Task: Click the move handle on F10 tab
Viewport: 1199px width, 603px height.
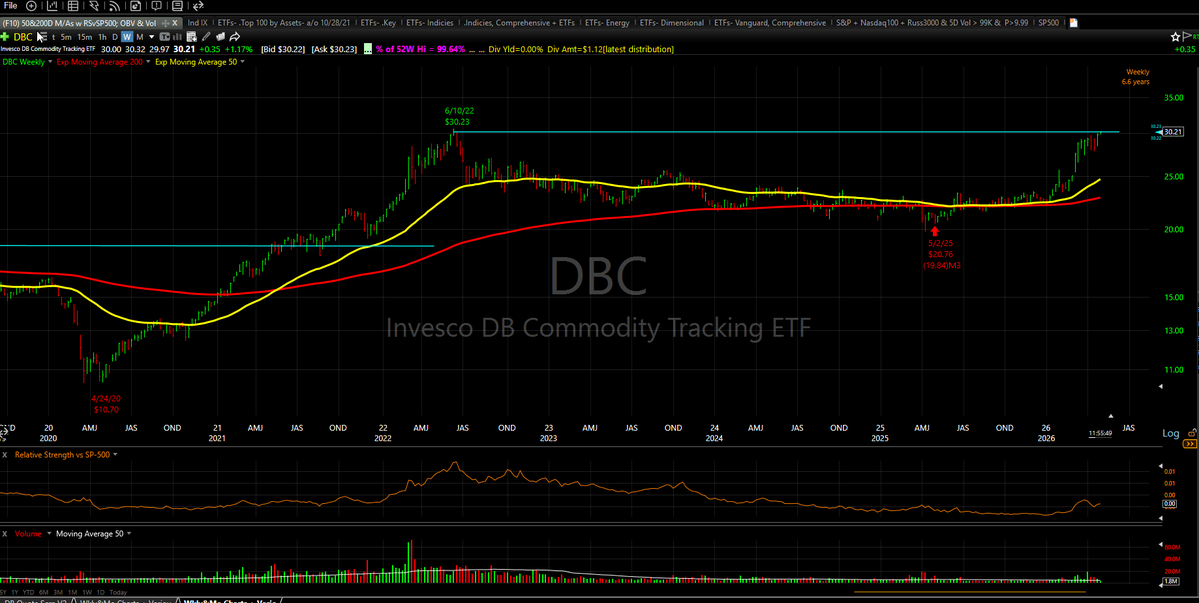Action: (x=165, y=23)
